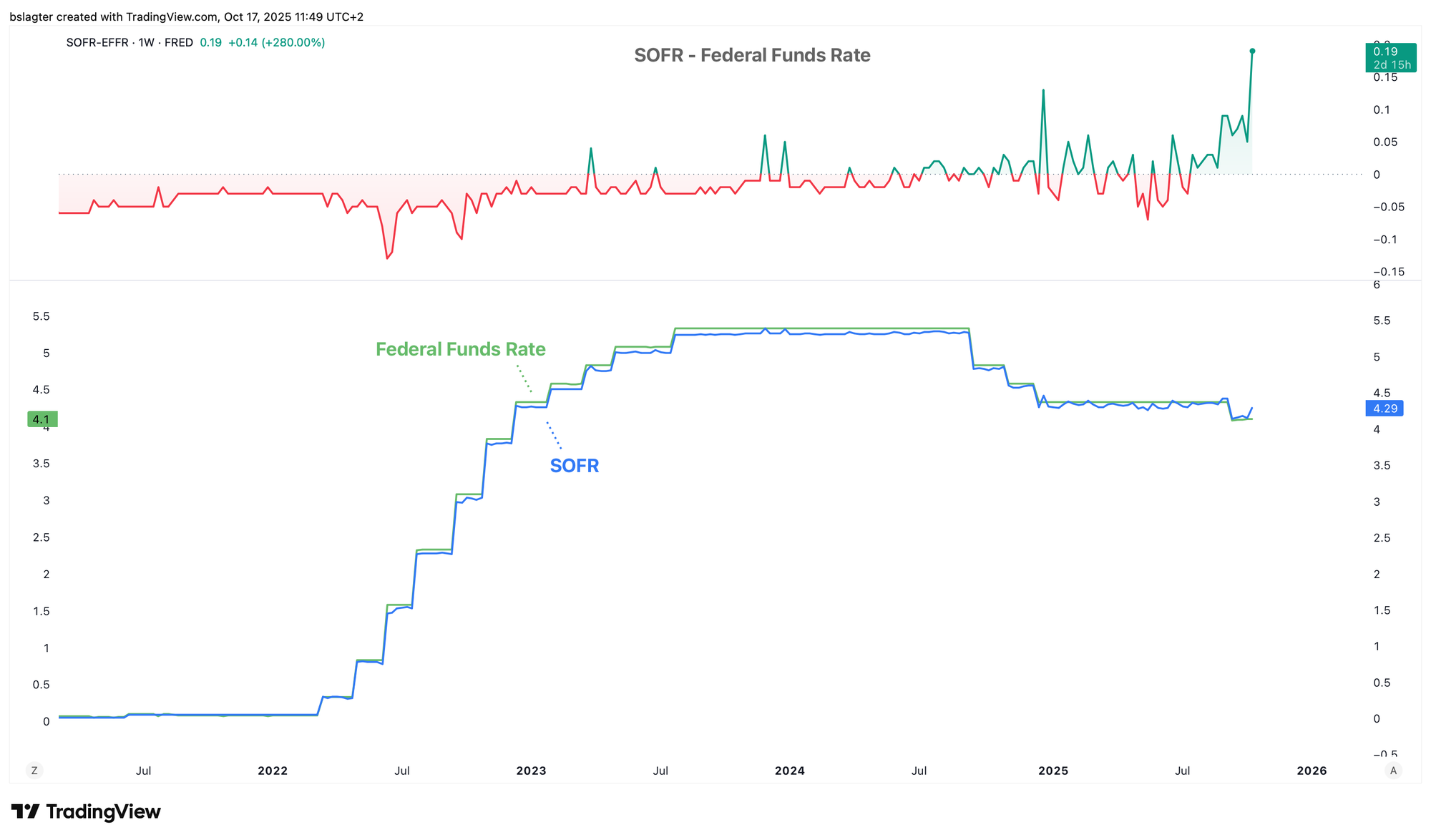Select the green Federal Funds Rate annotation
Screen dimensions: 1431x840
coord(460,349)
